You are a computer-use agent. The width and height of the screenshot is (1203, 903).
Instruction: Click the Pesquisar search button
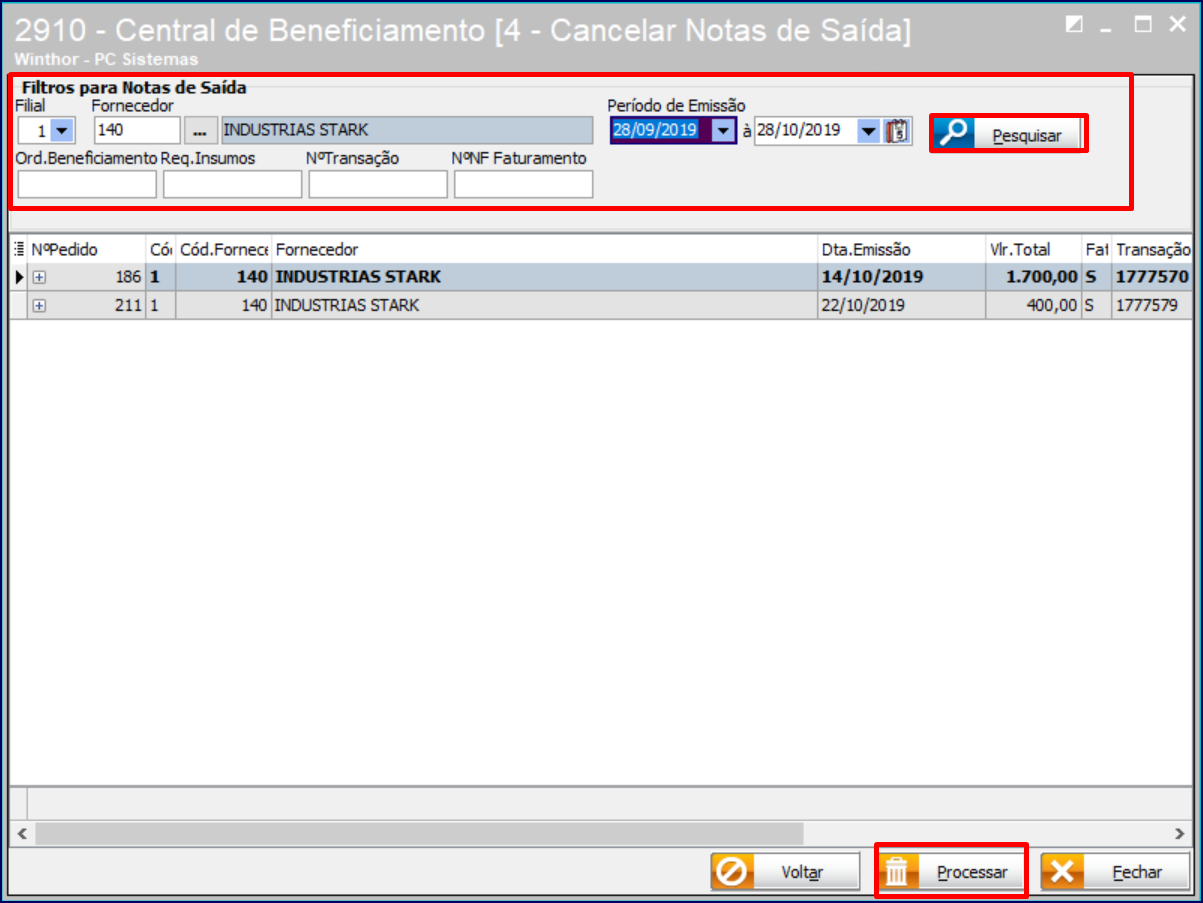[1009, 134]
